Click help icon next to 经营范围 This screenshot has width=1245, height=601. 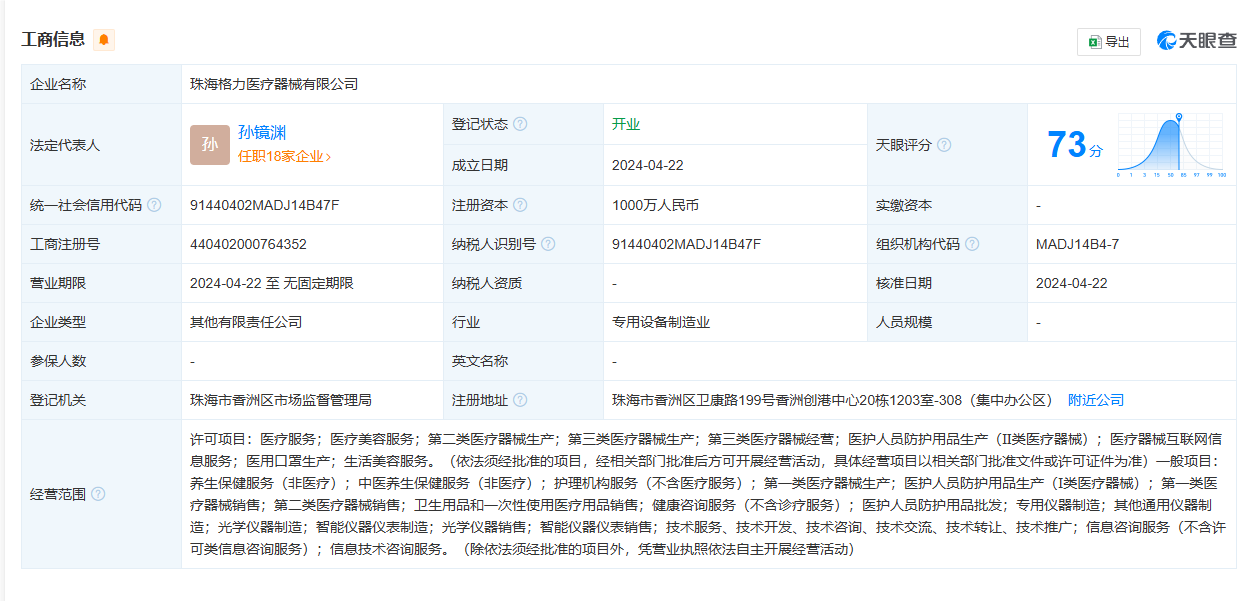[98, 494]
